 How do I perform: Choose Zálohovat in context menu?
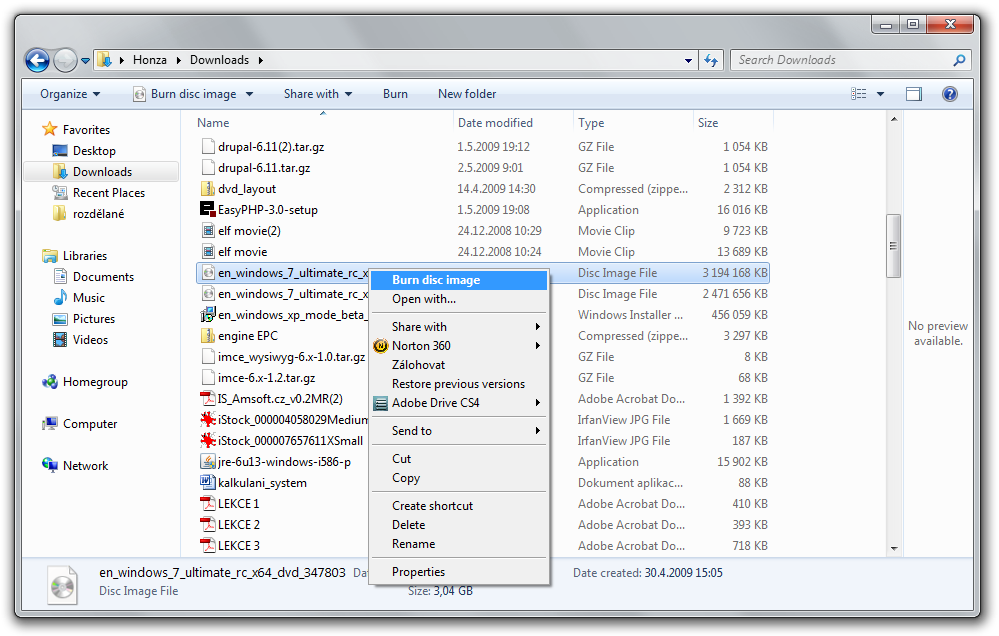click(459, 365)
